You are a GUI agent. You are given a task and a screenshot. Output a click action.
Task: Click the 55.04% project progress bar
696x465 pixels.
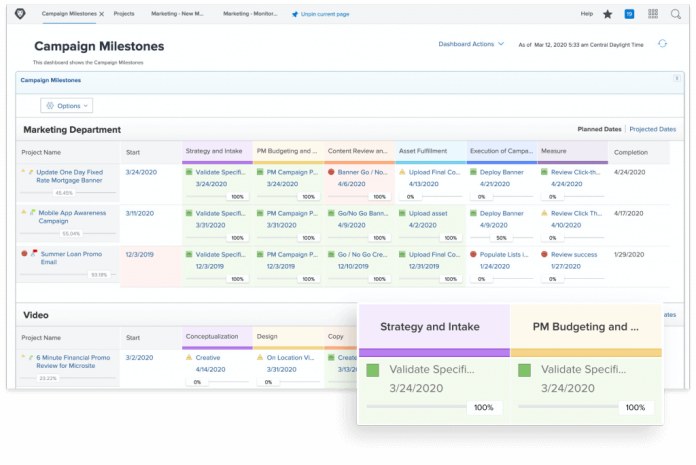tap(67, 233)
